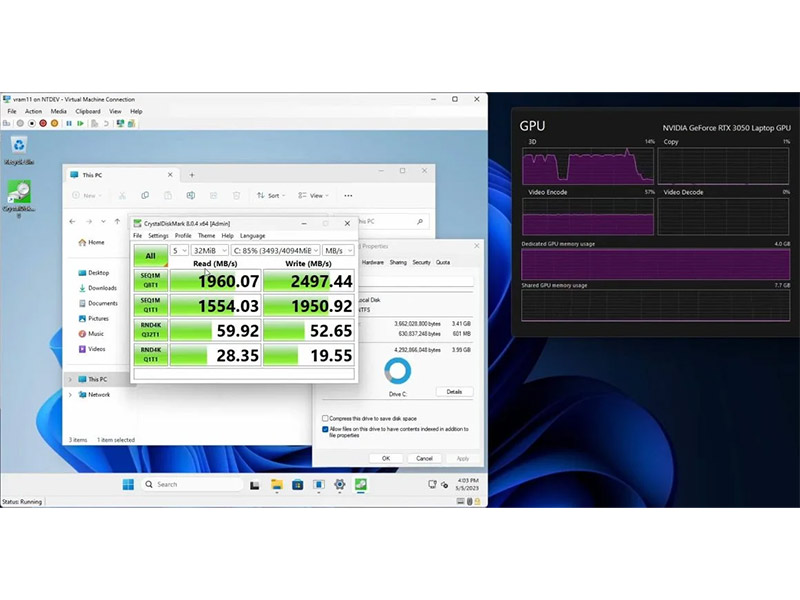The image size is (800, 600).
Task: Click the Rename icon in File Explorer toolbar
Action: [x=191, y=195]
